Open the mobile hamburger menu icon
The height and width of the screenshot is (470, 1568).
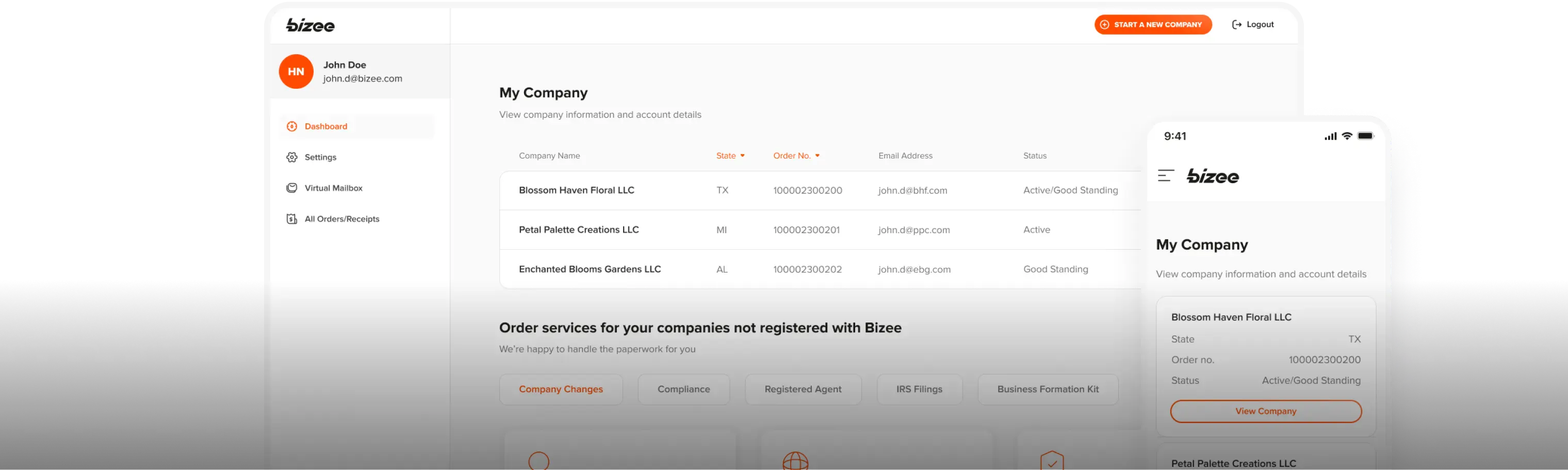tap(1166, 176)
